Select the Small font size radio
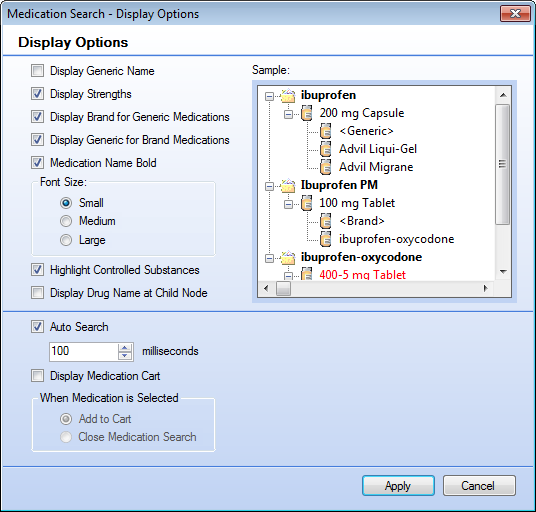The width and height of the screenshot is (536, 512). [x=66, y=203]
